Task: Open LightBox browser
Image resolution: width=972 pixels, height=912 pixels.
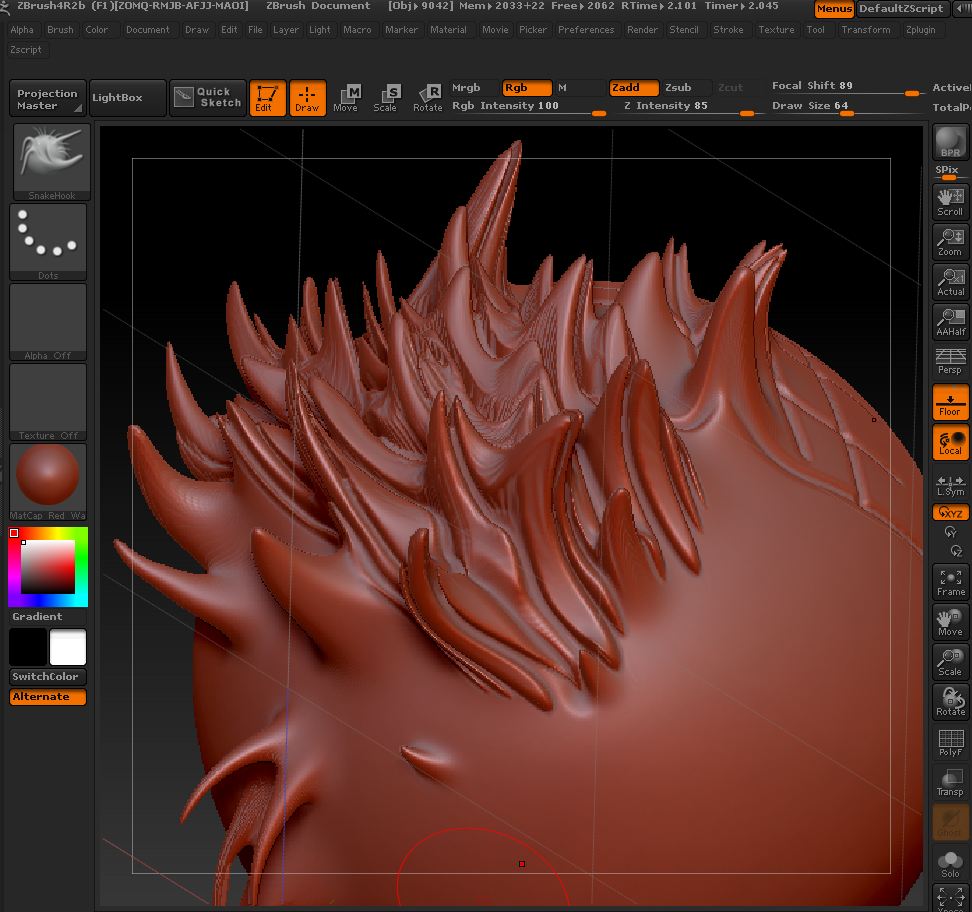Action: pyautogui.click(x=128, y=98)
